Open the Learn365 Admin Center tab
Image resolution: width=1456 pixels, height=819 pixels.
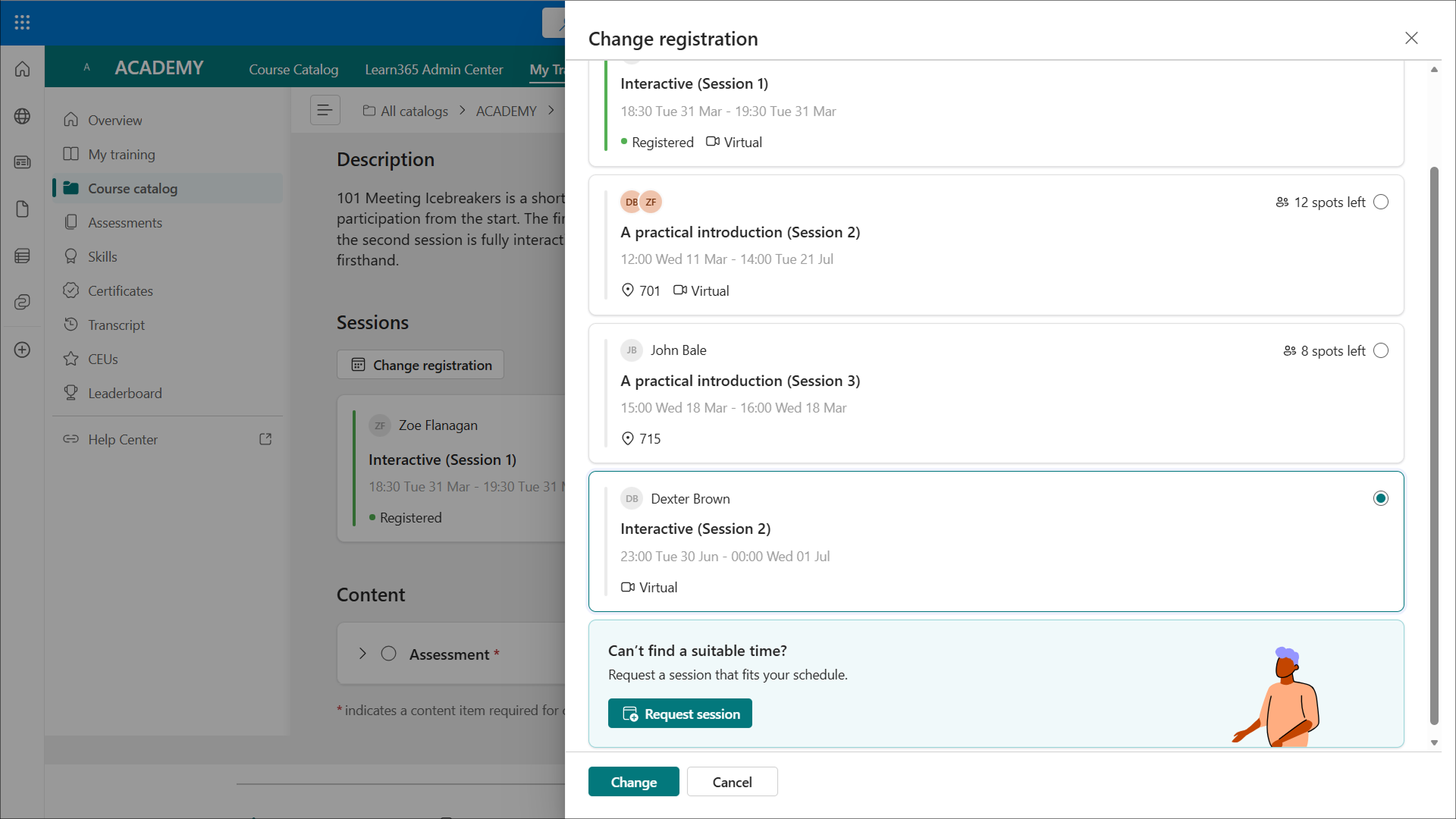[x=434, y=69]
